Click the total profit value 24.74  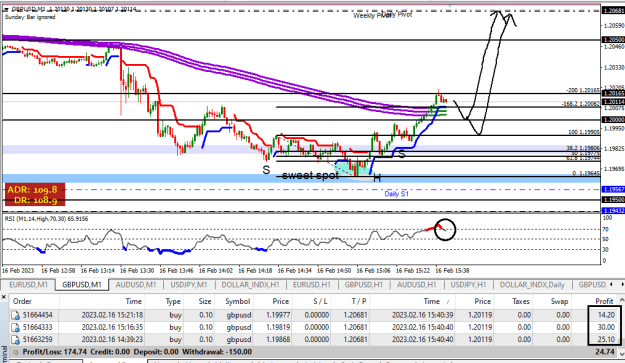pos(605,352)
